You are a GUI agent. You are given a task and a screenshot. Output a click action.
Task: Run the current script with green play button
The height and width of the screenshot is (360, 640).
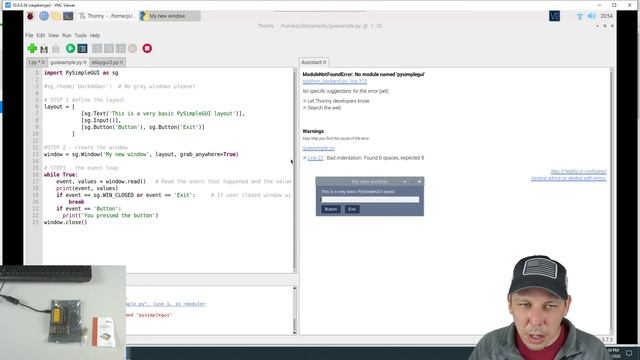pos(70,48)
